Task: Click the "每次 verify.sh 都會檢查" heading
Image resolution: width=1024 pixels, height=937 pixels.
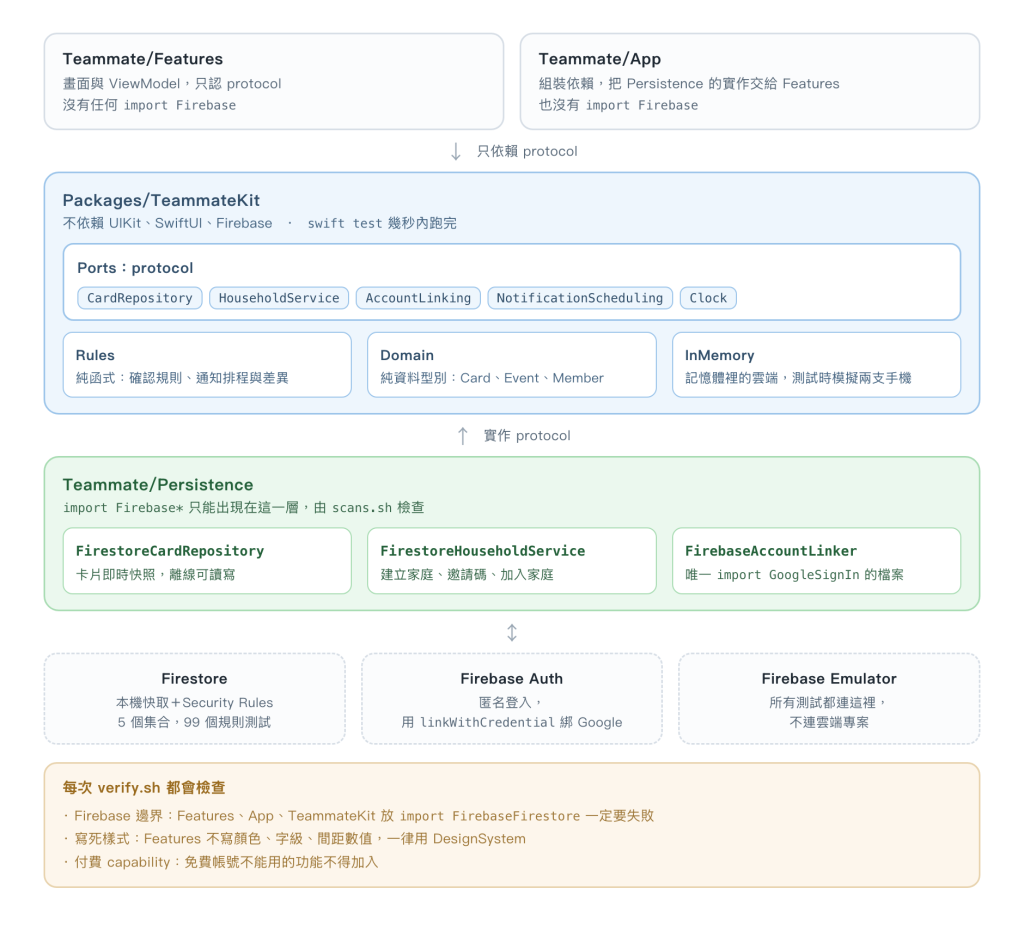Action: (144, 787)
